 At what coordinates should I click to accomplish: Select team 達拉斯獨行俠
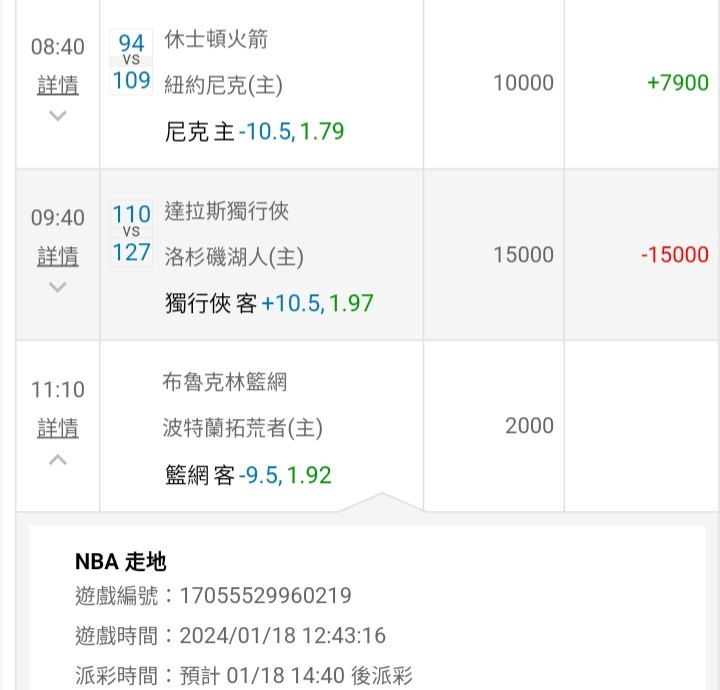coord(227,211)
